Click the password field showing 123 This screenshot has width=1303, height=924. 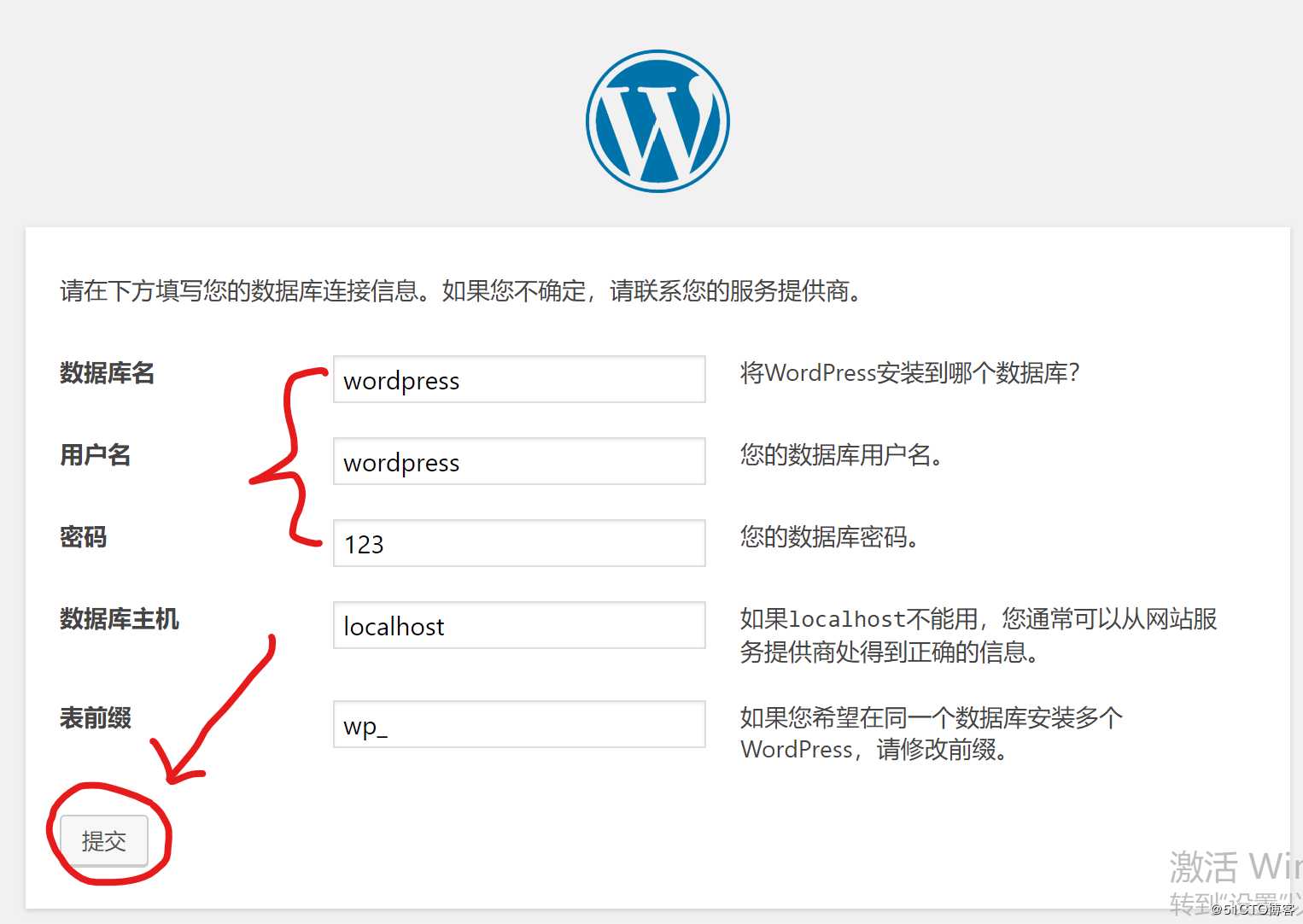519,543
